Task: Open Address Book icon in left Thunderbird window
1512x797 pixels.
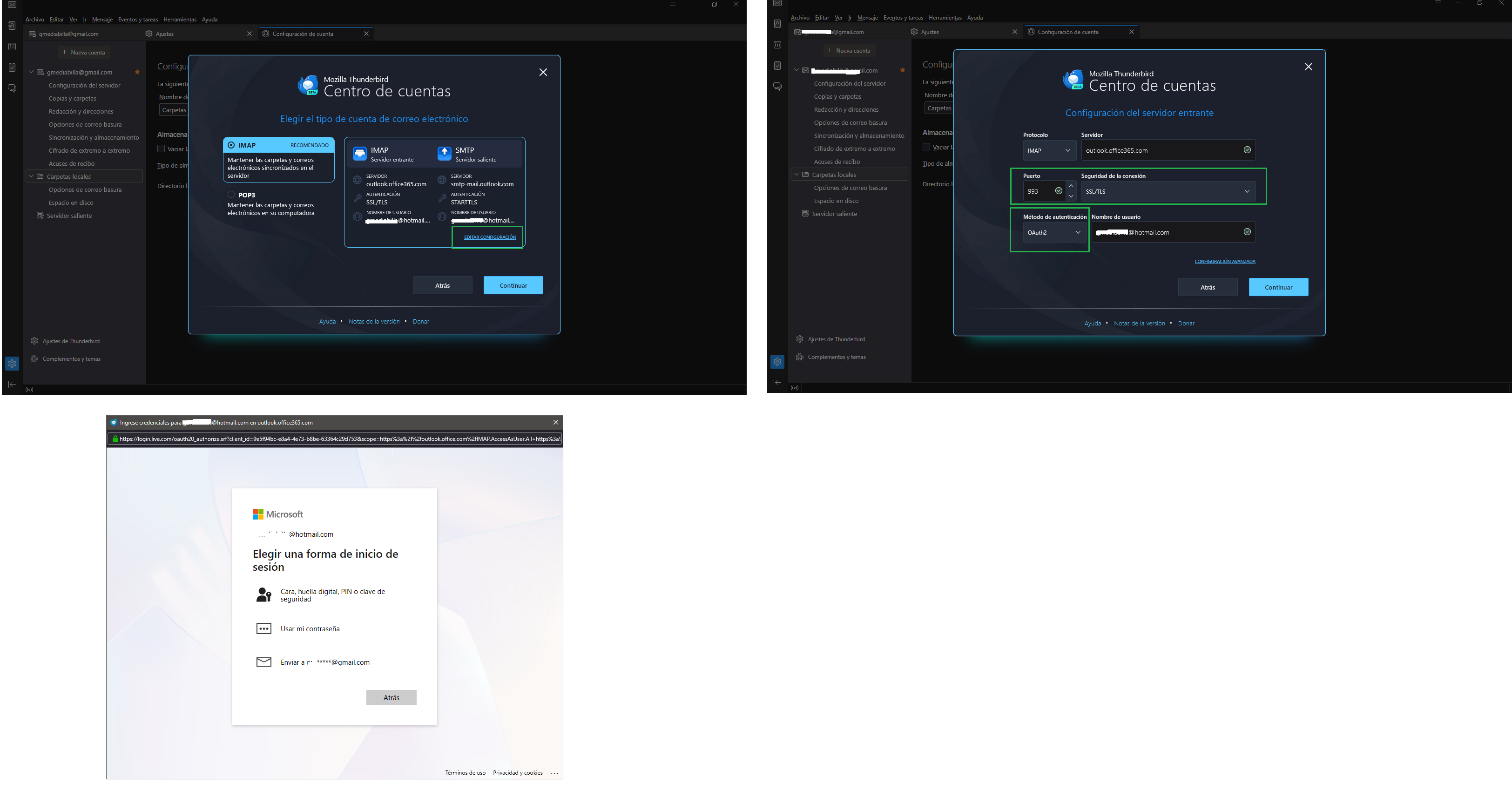Action: [x=12, y=25]
